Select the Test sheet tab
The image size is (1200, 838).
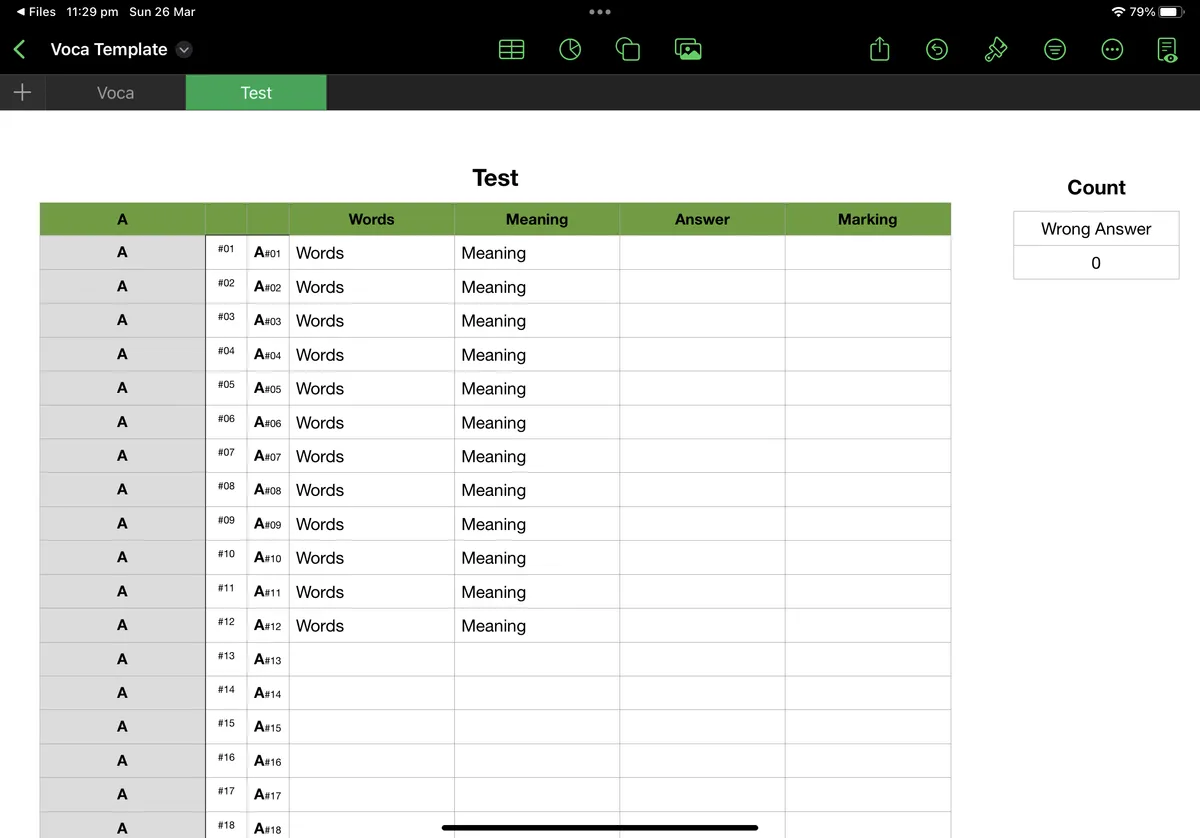pyautogui.click(x=256, y=93)
